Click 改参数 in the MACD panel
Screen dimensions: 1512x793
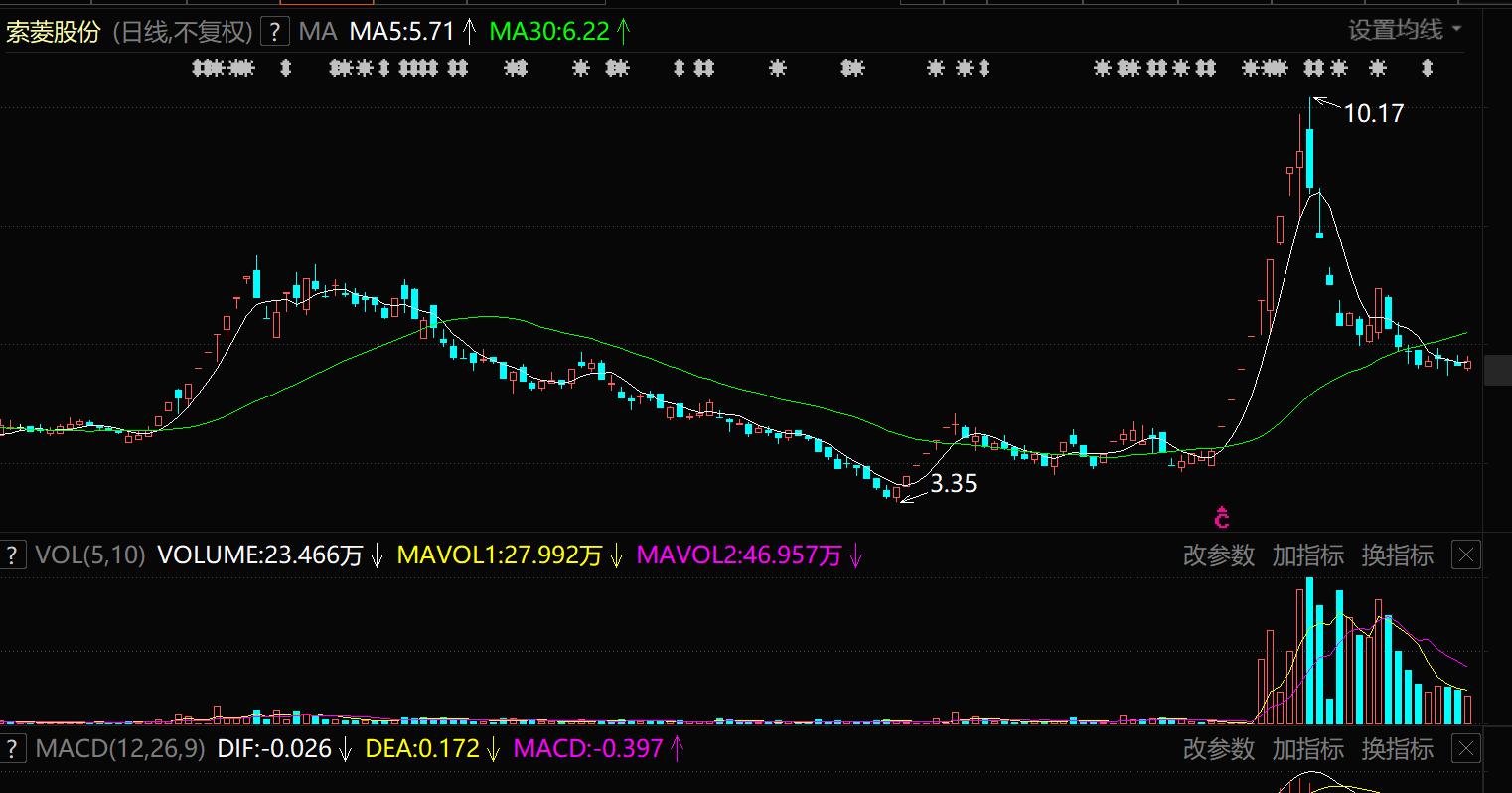click(x=1218, y=749)
